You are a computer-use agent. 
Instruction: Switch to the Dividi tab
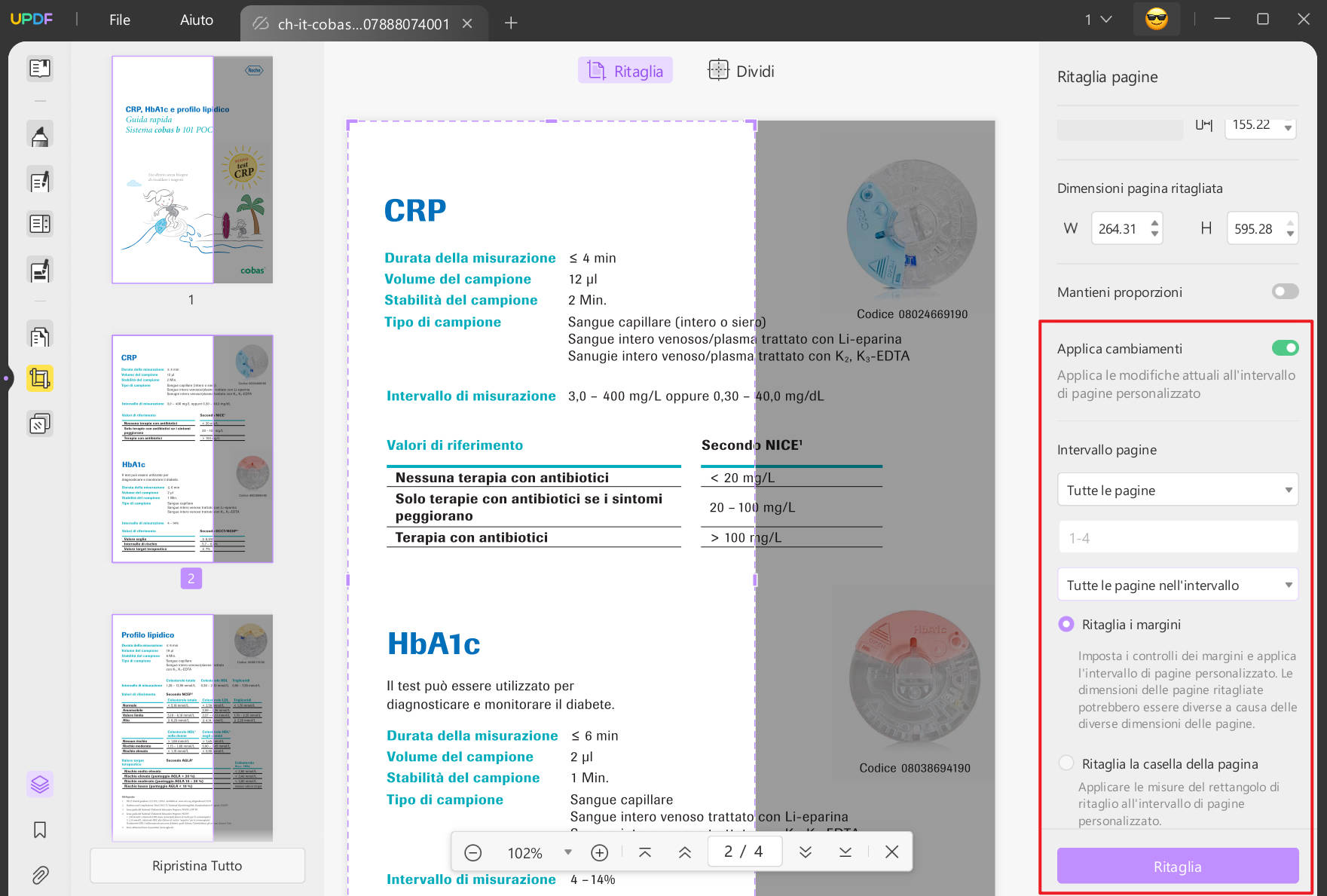coord(741,70)
